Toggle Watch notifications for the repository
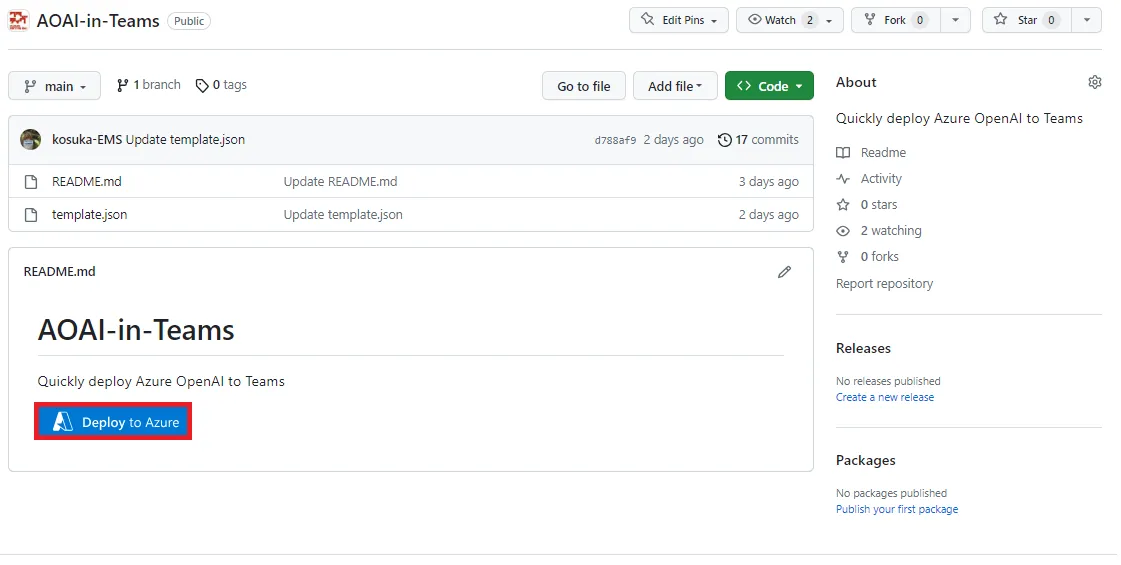1121x565 pixels. (789, 20)
